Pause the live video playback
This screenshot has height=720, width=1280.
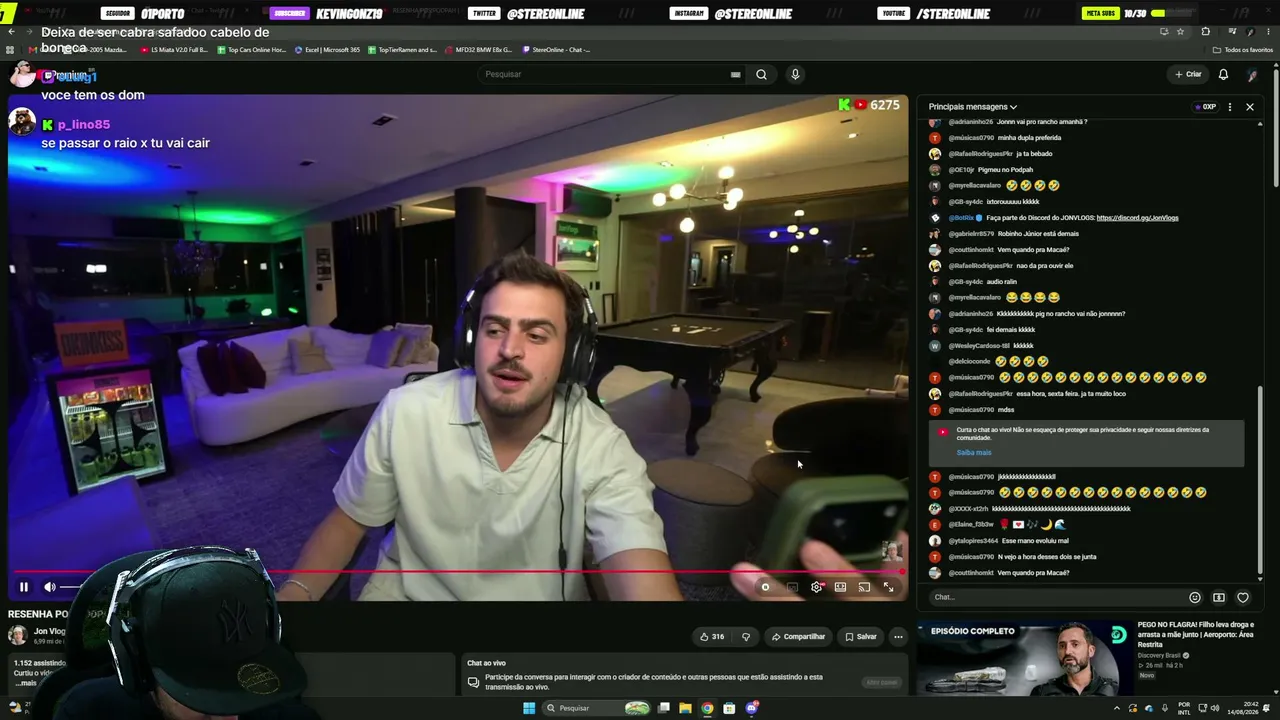tap(24, 587)
